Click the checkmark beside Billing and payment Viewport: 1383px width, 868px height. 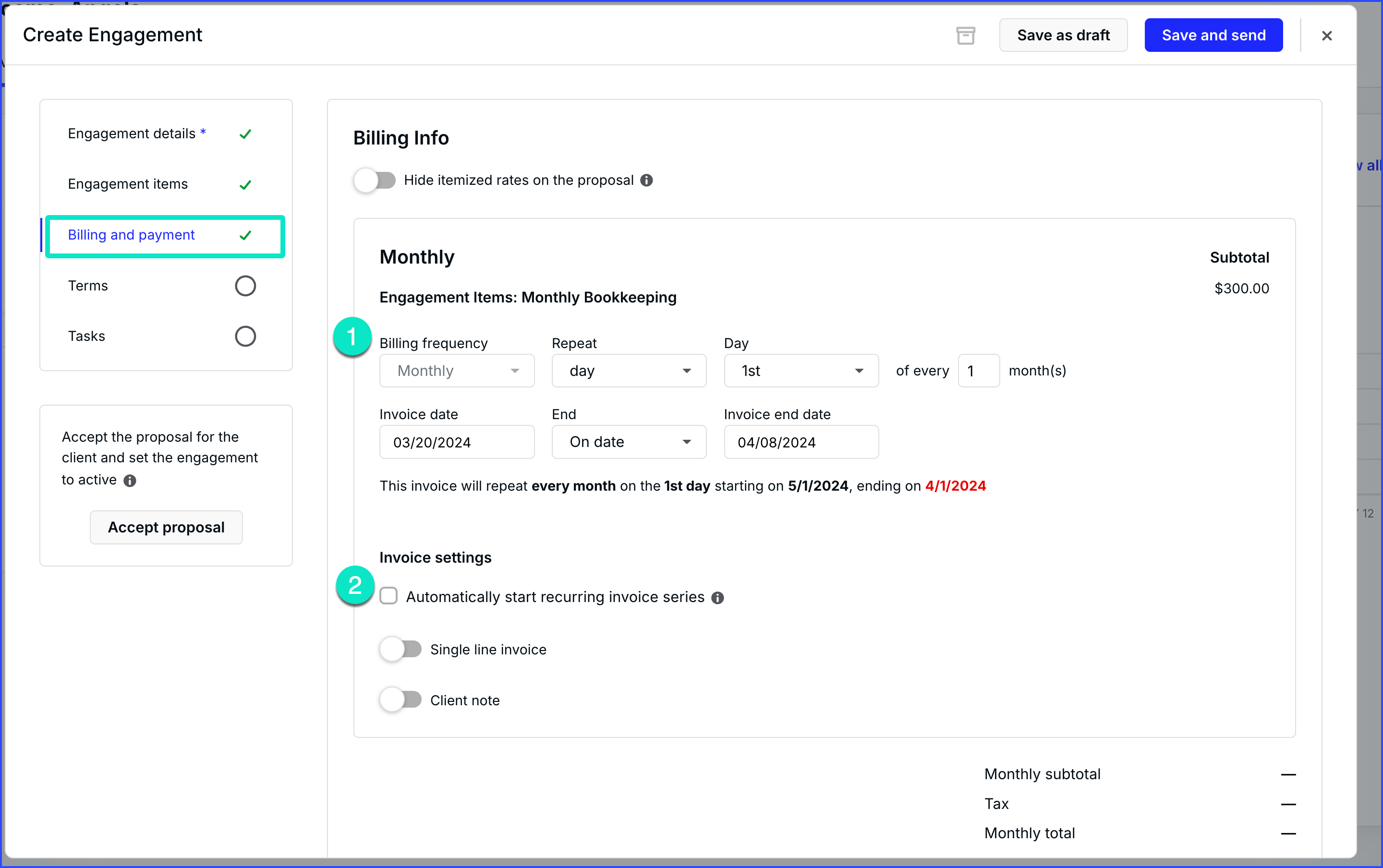pos(246,235)
